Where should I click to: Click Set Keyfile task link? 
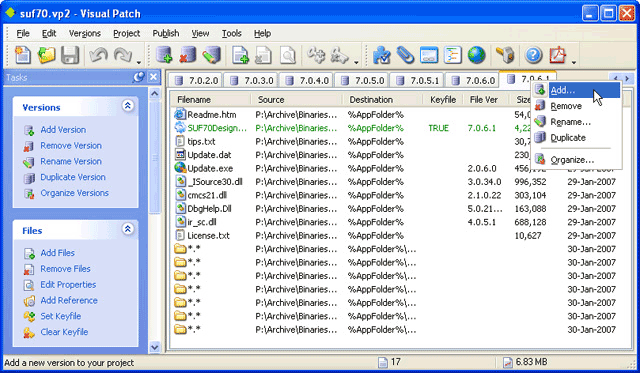[x=60, y=316]
